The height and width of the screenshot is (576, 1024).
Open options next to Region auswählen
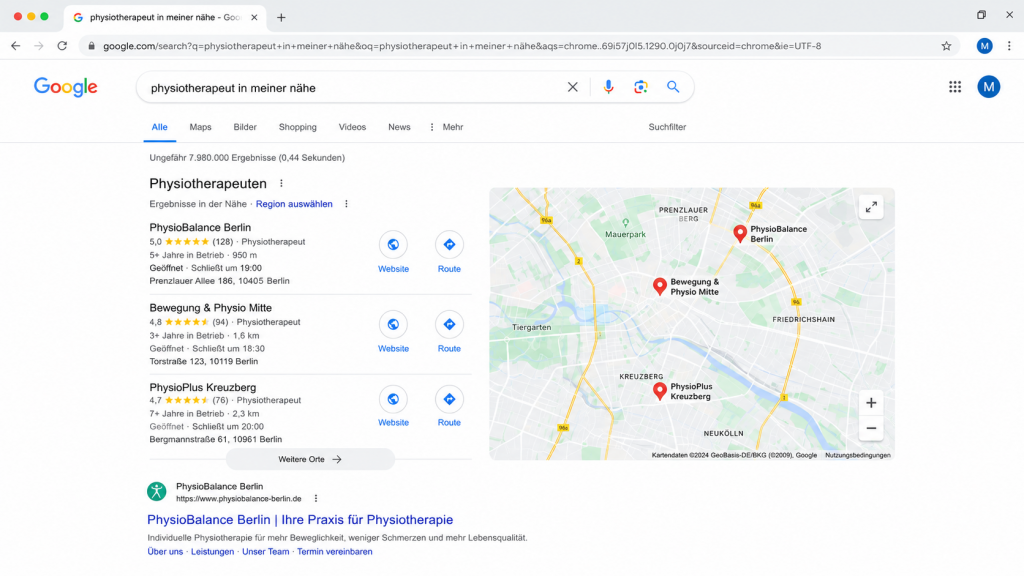(x=346, y=204)
